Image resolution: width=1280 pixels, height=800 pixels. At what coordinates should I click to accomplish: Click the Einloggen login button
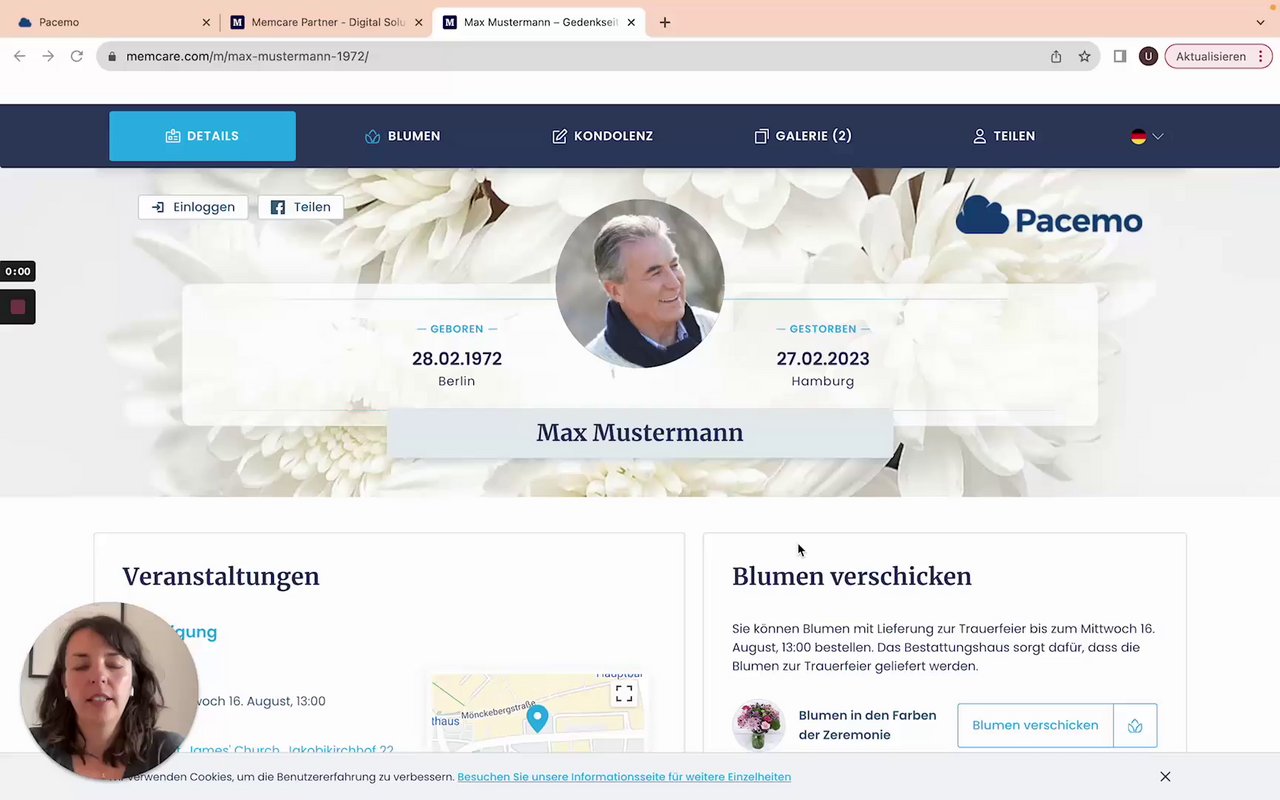coord(193,207)
